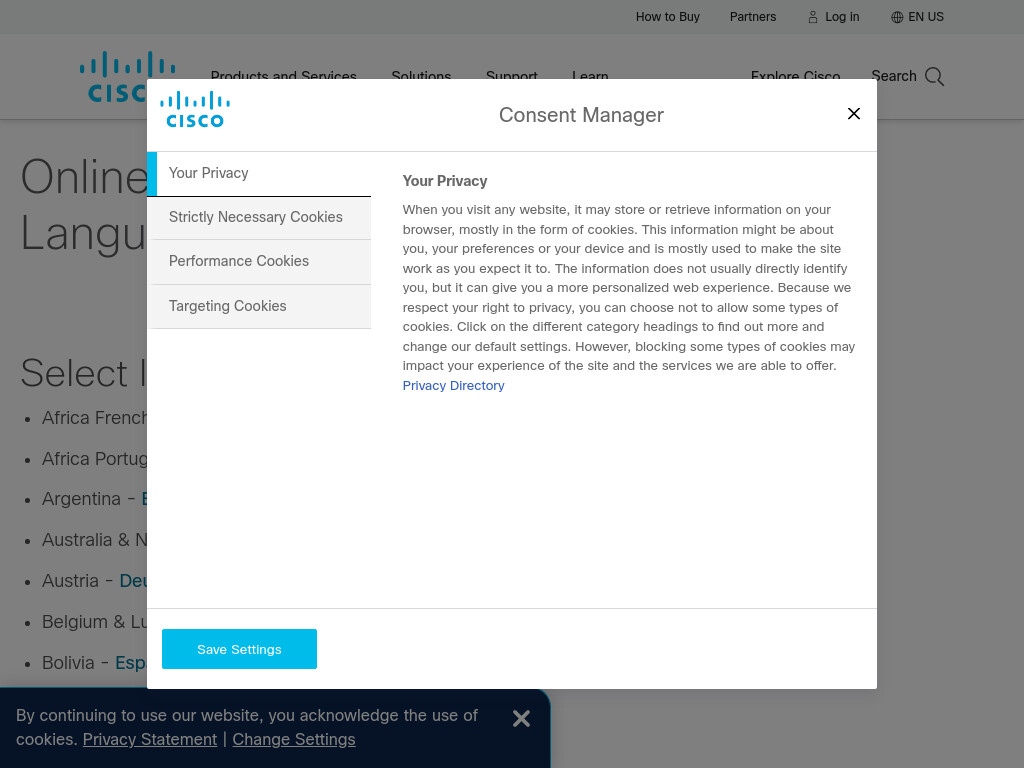Open Strictly Necessary Cookies tab
1024x768 pixels.
coord(259,217)
